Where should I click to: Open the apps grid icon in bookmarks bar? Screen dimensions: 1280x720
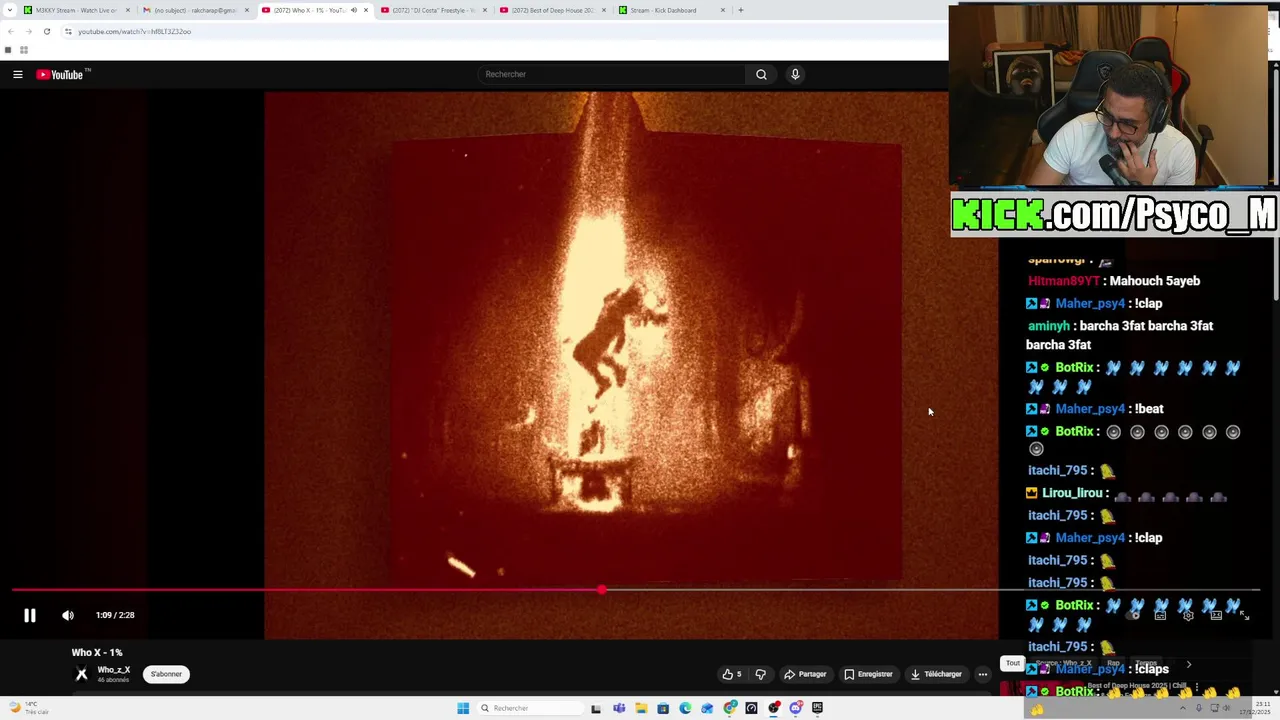(x=23, y=50)
